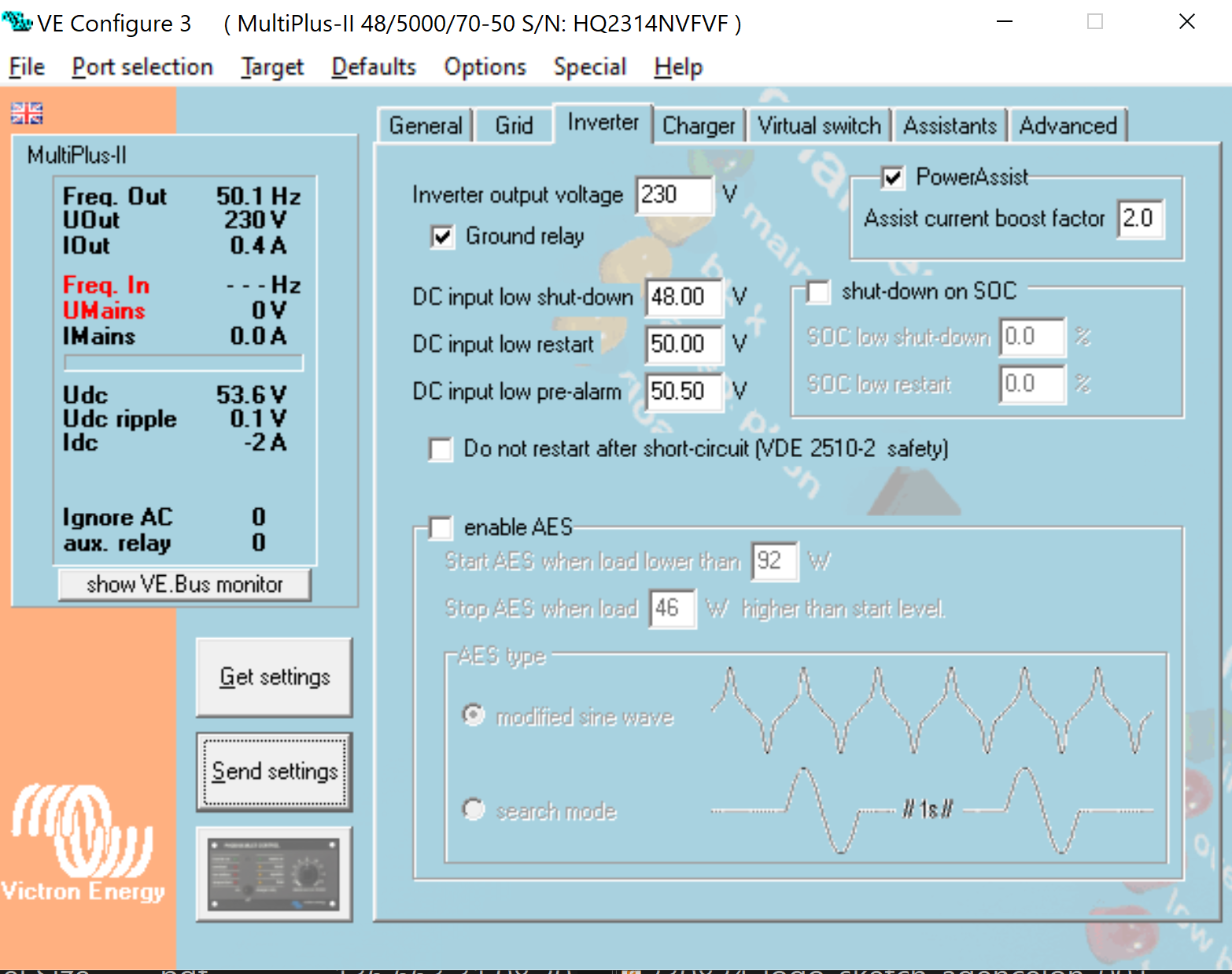Click the Stop AES load wattage field
This screenshot has width=1232, height=974.
click(673, 609)
